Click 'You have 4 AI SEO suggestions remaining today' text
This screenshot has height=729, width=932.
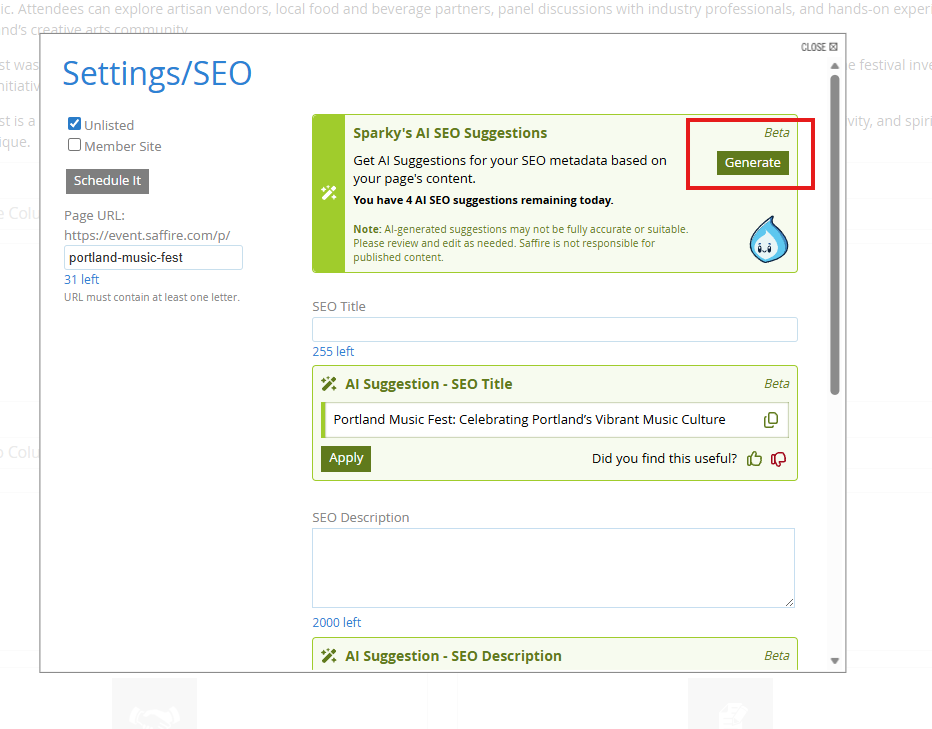[483, 200]
